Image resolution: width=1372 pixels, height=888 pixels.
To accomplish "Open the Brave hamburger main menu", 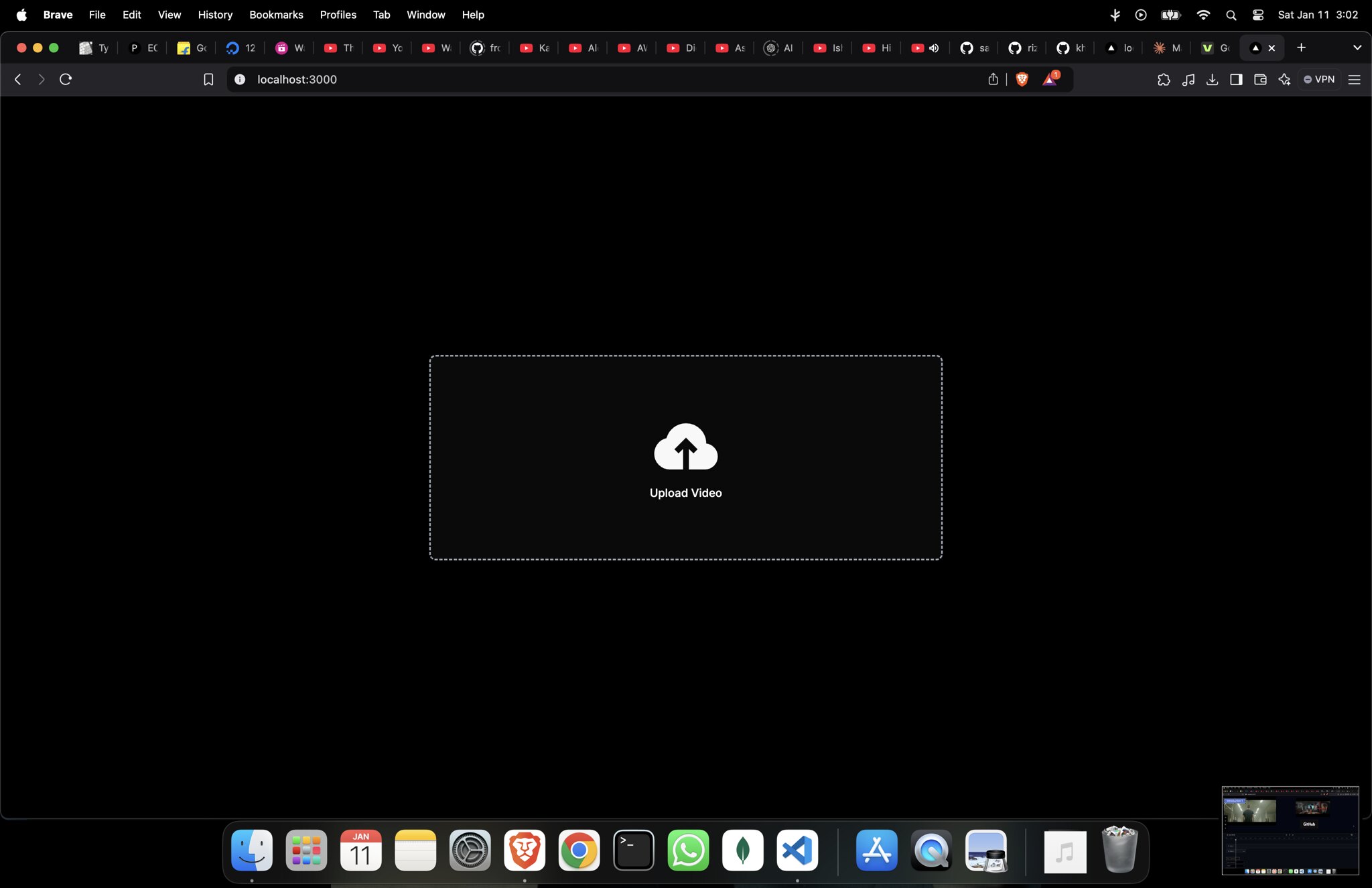I will pyautogui.click(x=1354, y=80).
